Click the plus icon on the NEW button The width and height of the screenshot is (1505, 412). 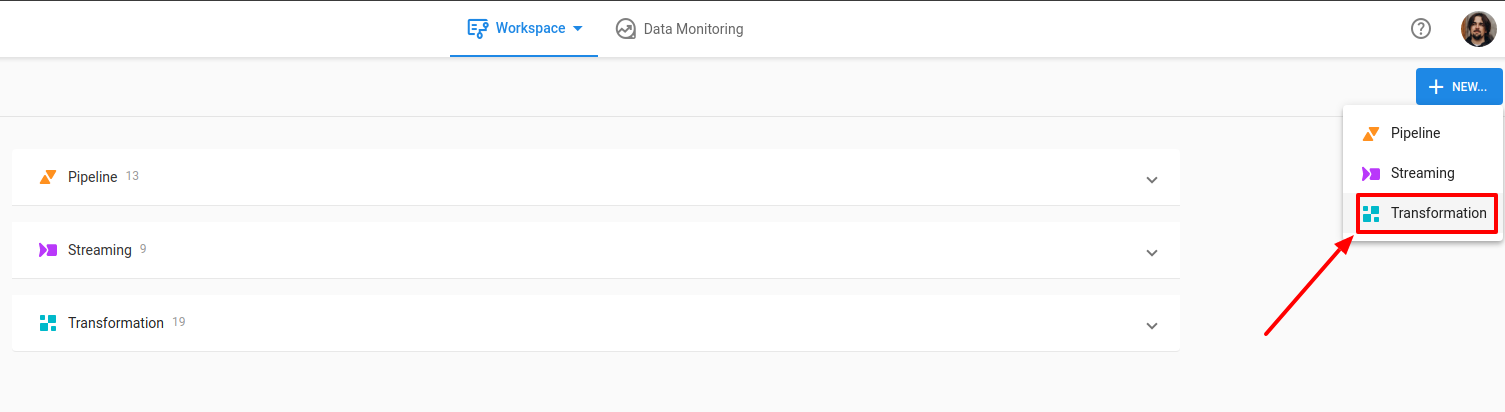(x=1436, y=87)
